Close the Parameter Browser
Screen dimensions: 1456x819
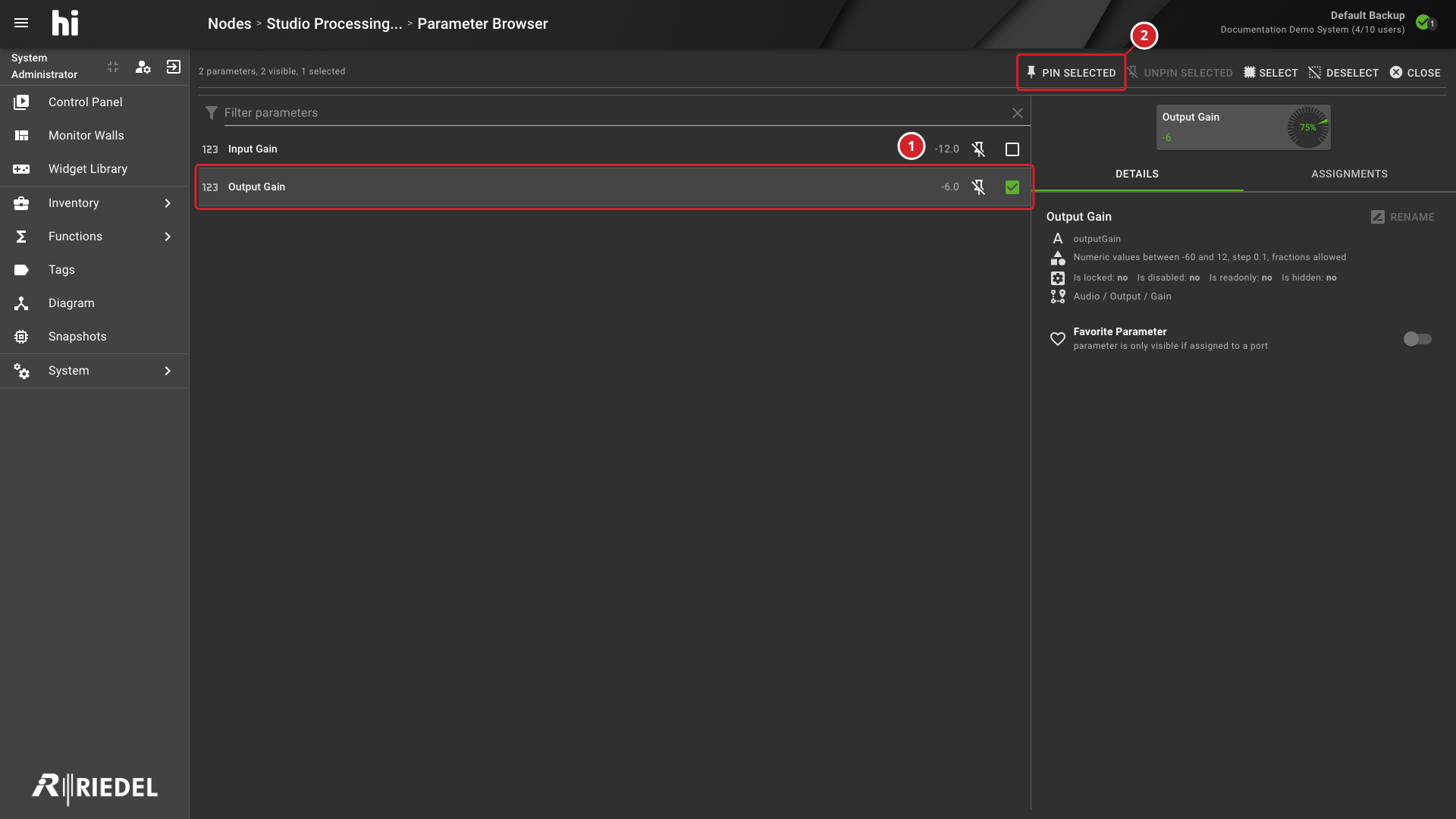1415,73
